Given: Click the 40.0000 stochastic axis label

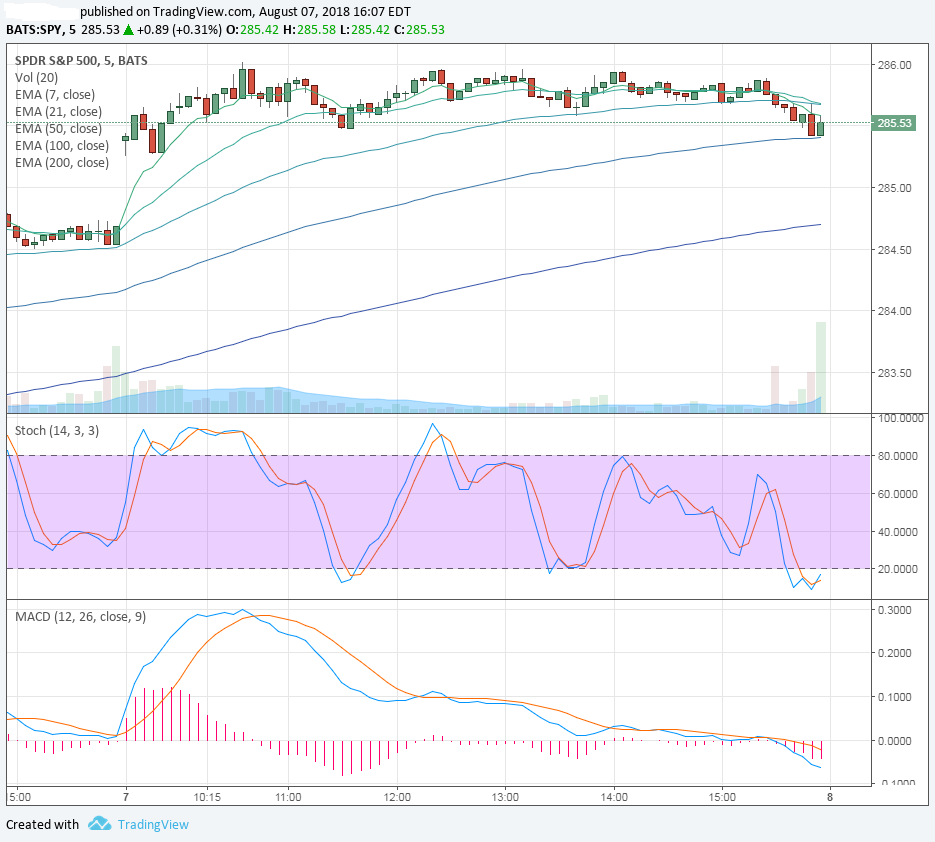Looking at the screenshot, I should (898, 532).
